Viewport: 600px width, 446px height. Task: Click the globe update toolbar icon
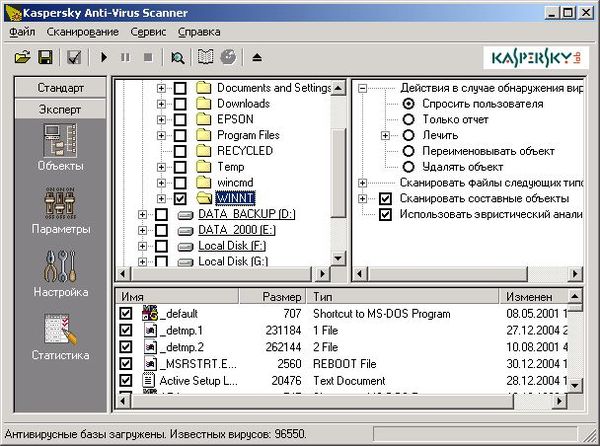click(228, 57)
